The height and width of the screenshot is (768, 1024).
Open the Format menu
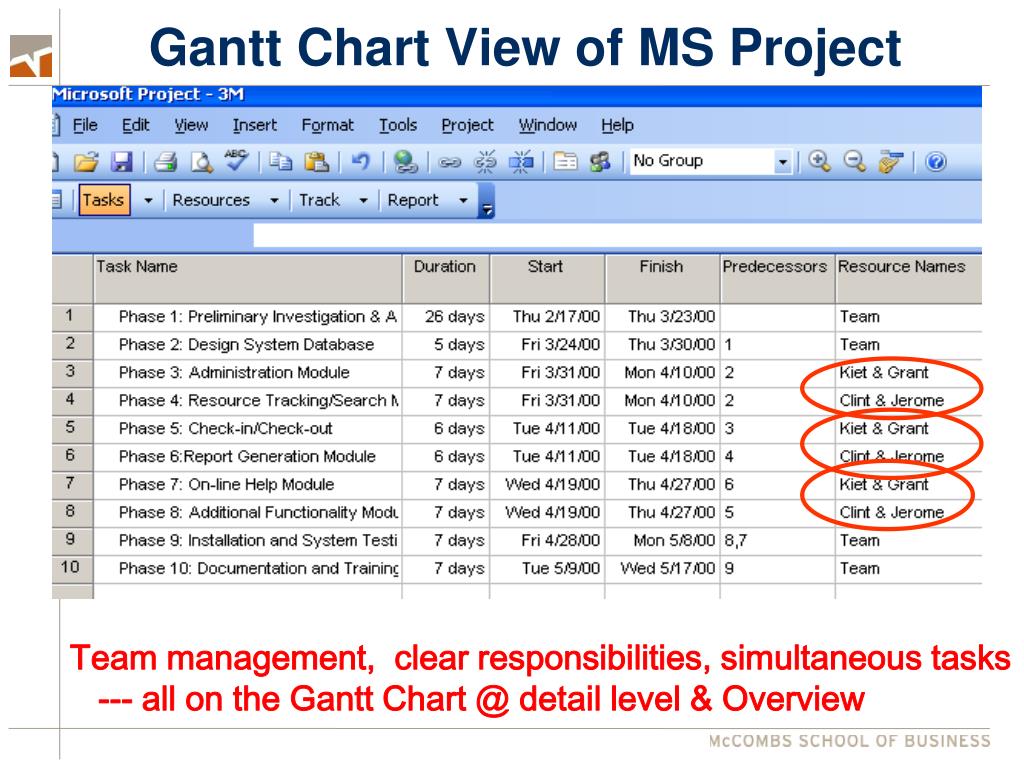click(x=327, y=125)
